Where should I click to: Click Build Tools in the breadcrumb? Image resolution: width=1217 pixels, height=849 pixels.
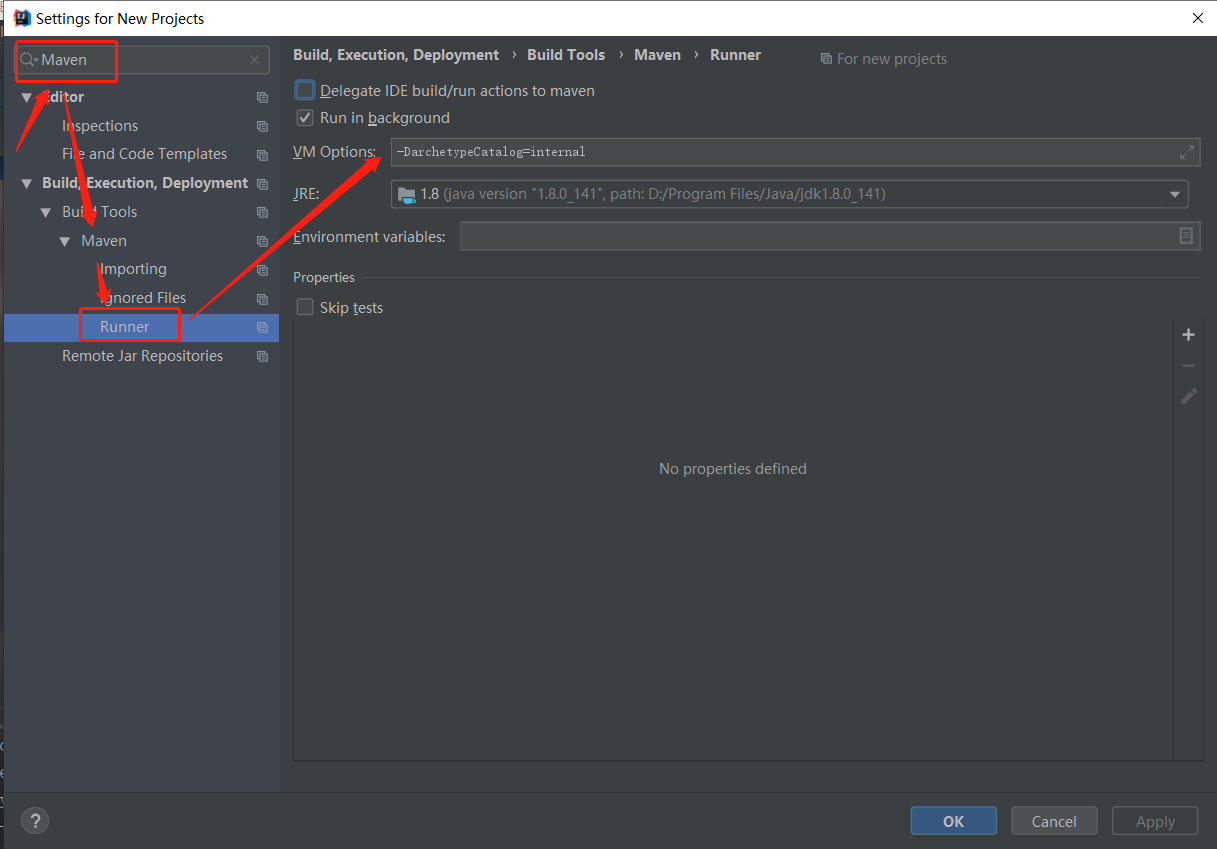click(x=566, y=55)
